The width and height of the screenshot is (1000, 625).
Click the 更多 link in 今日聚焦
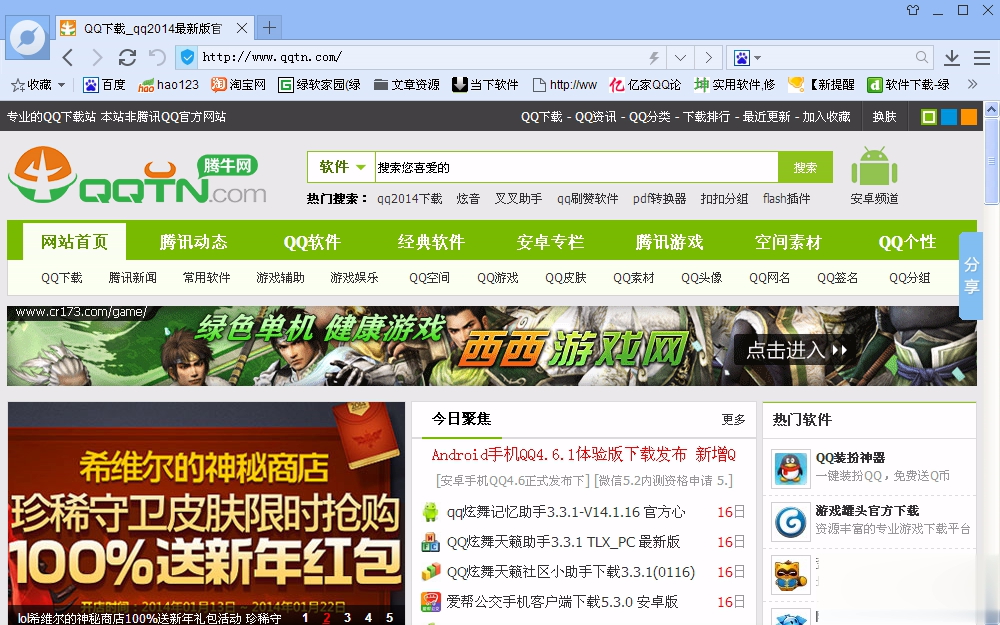coord(733,419)
